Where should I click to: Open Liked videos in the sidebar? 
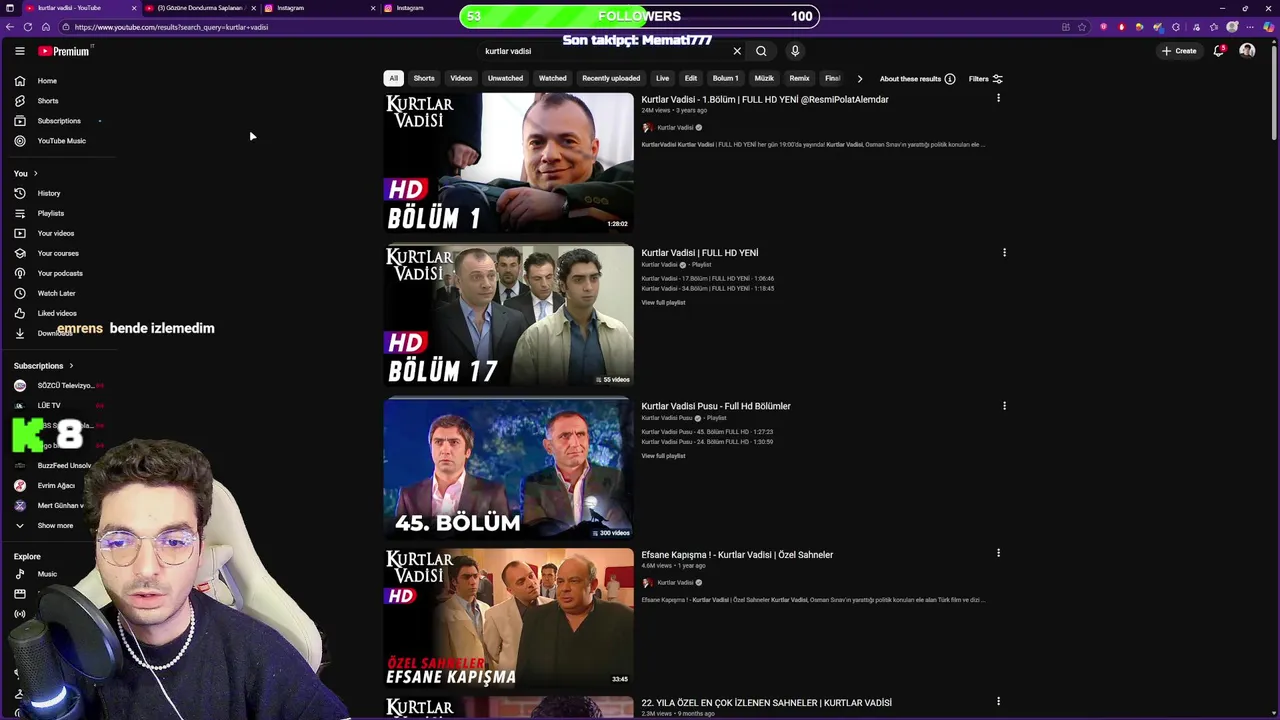coord(55,313)
